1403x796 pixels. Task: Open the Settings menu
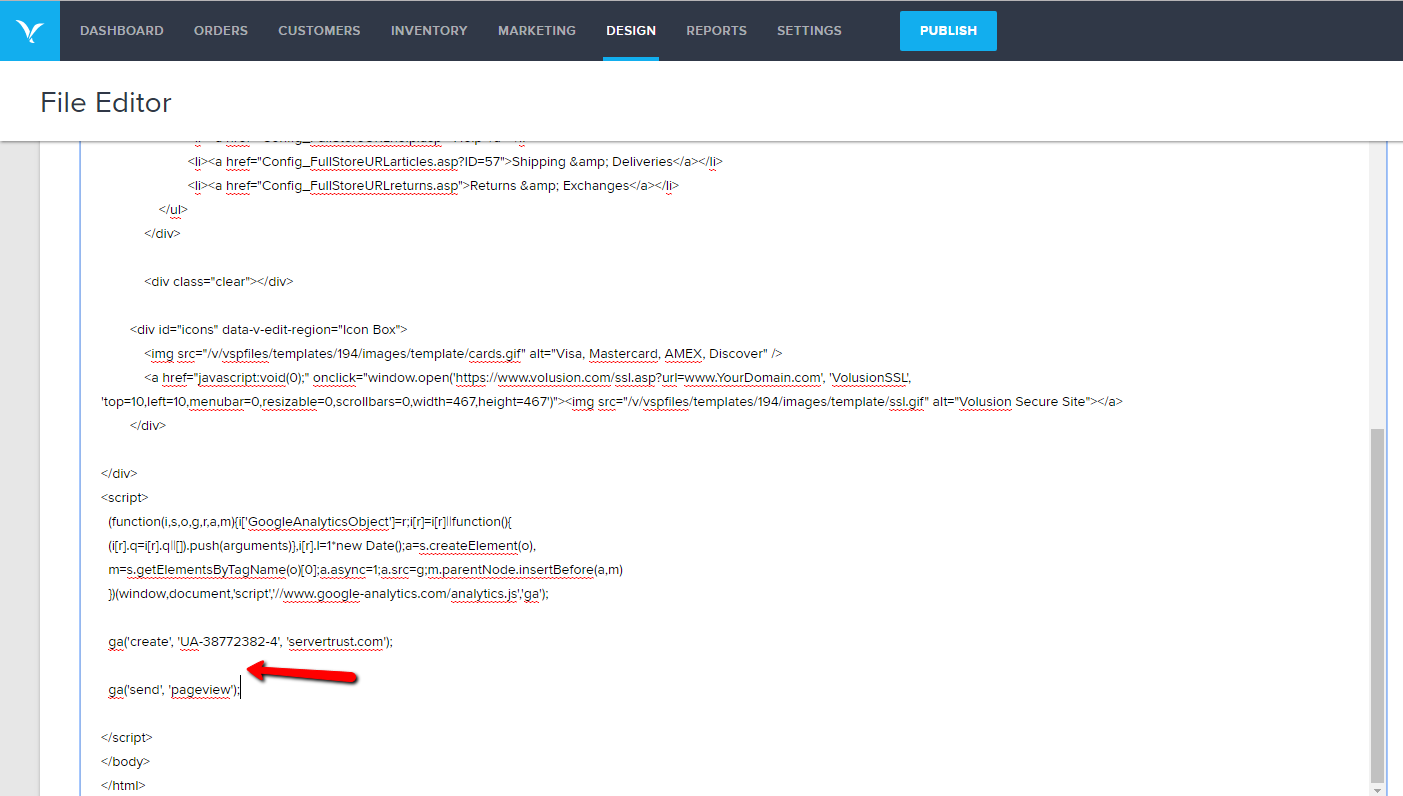pyautogui.click(x=809, y=31)
